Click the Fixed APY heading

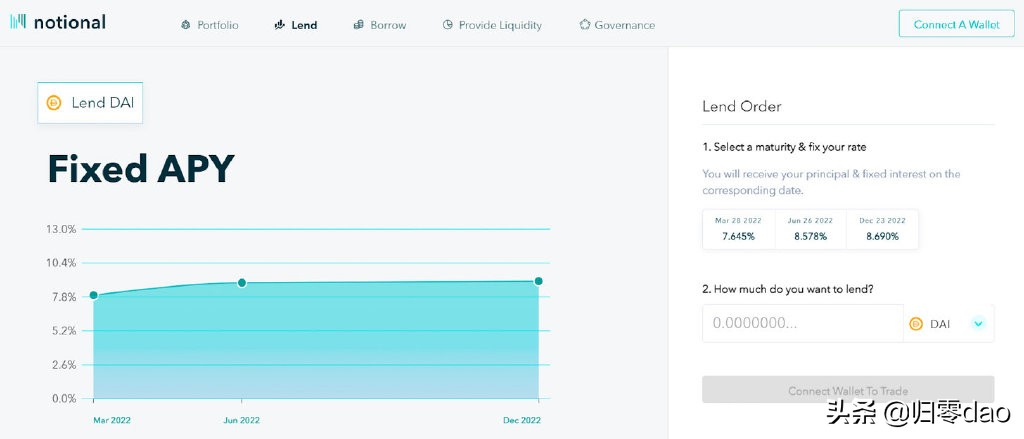[x=141, y=169]
